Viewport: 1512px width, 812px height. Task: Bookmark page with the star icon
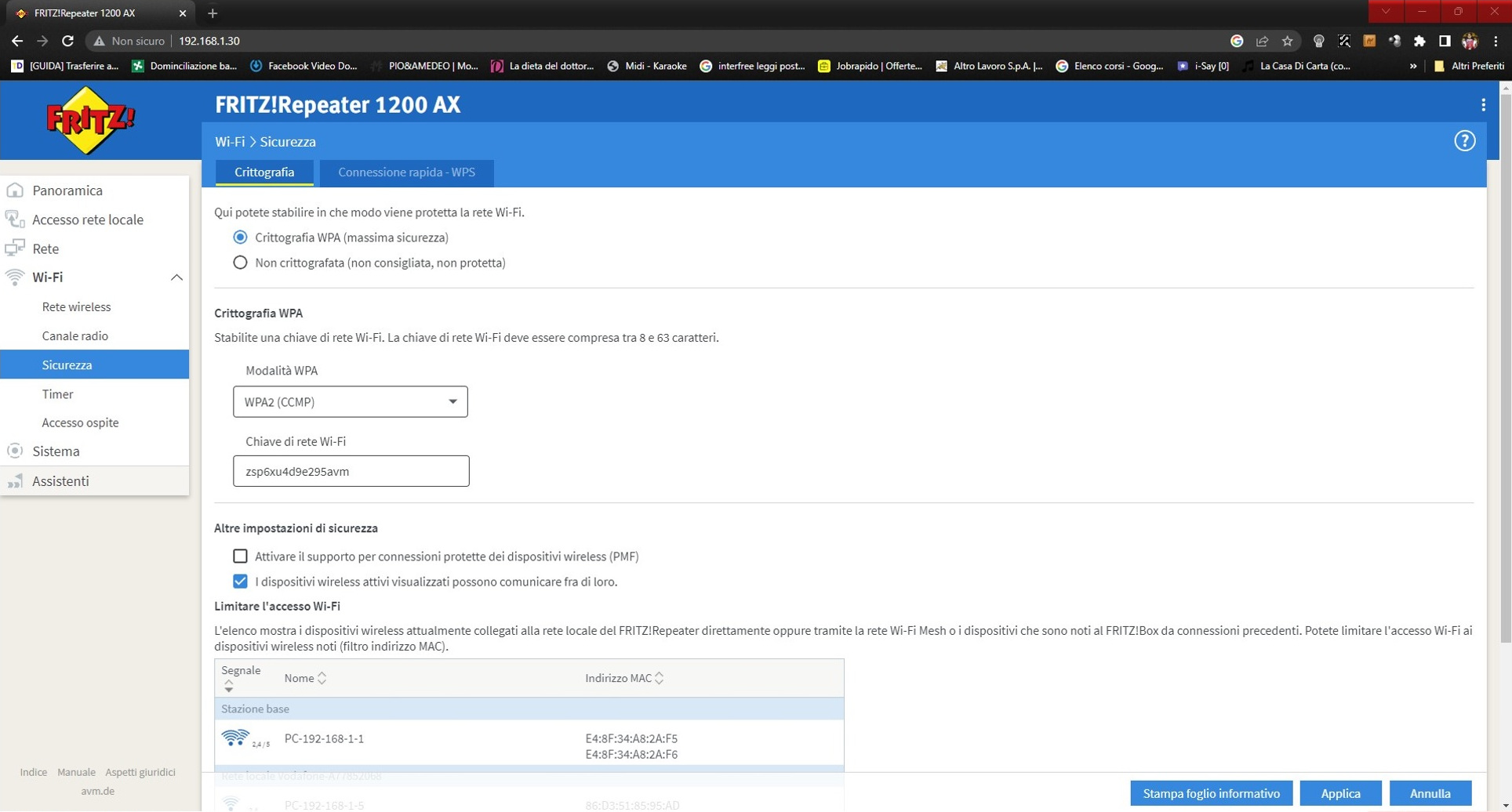point(1287,41)
